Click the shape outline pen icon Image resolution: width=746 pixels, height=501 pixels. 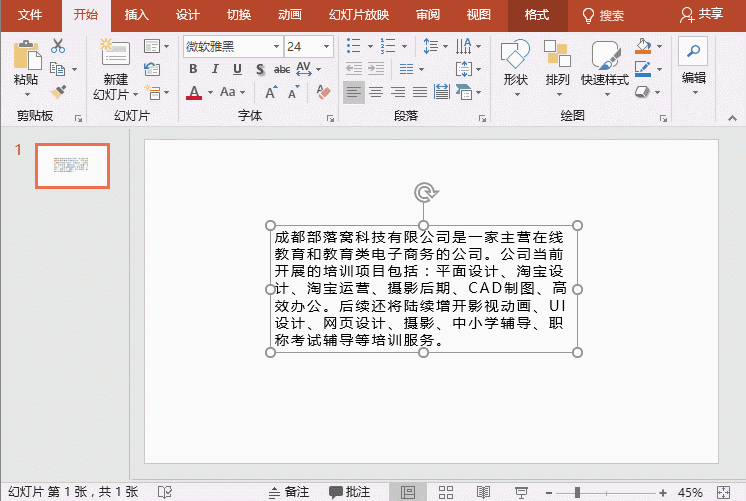tap(643, 69)
